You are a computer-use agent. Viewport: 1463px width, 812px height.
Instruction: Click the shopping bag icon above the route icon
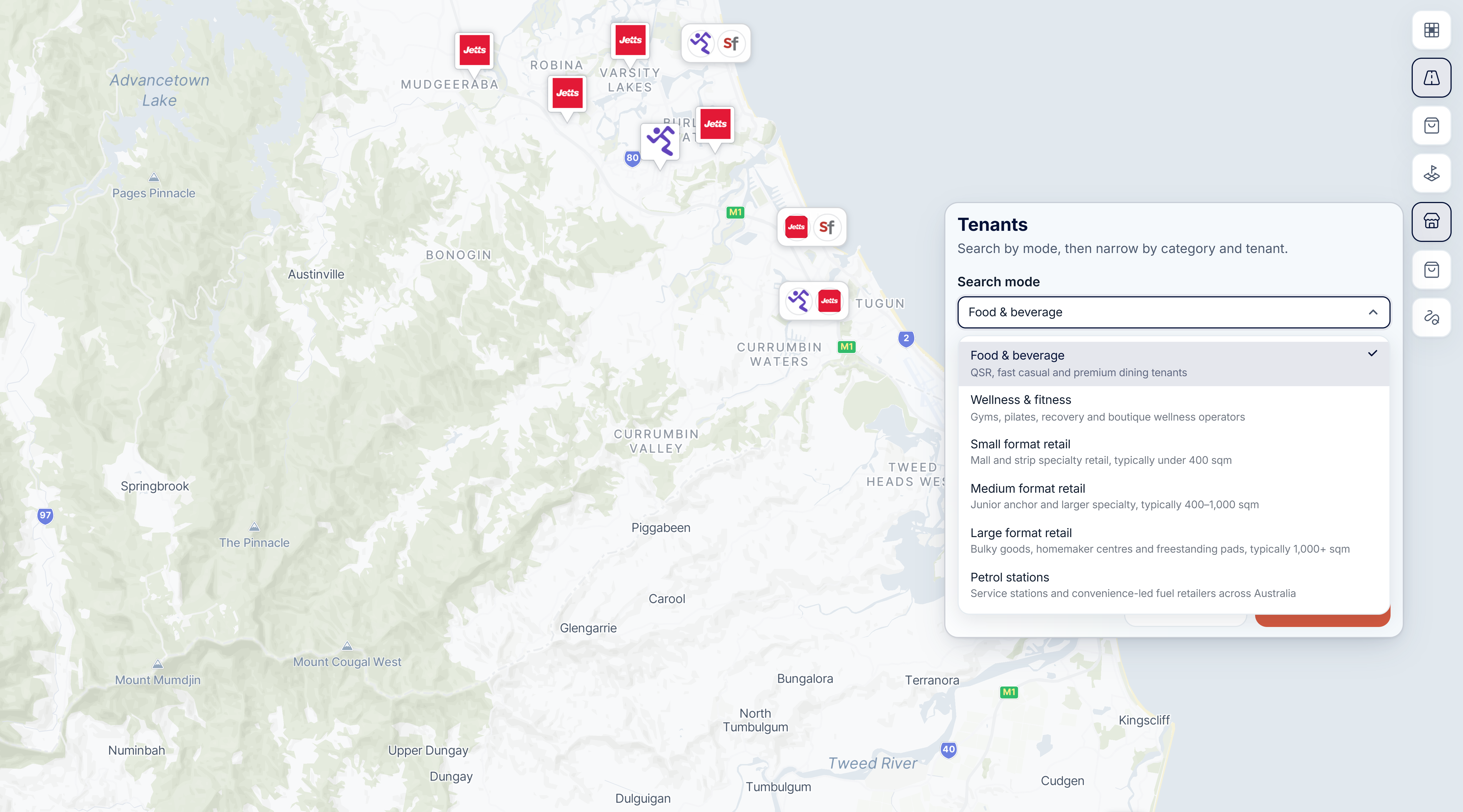coord(1431,269)
